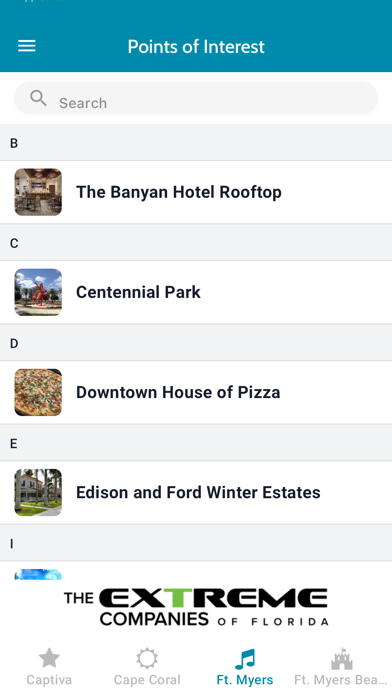Switch to the Cape Coral tab label
This screenshot has height=696, width=392.
(147, 680)
